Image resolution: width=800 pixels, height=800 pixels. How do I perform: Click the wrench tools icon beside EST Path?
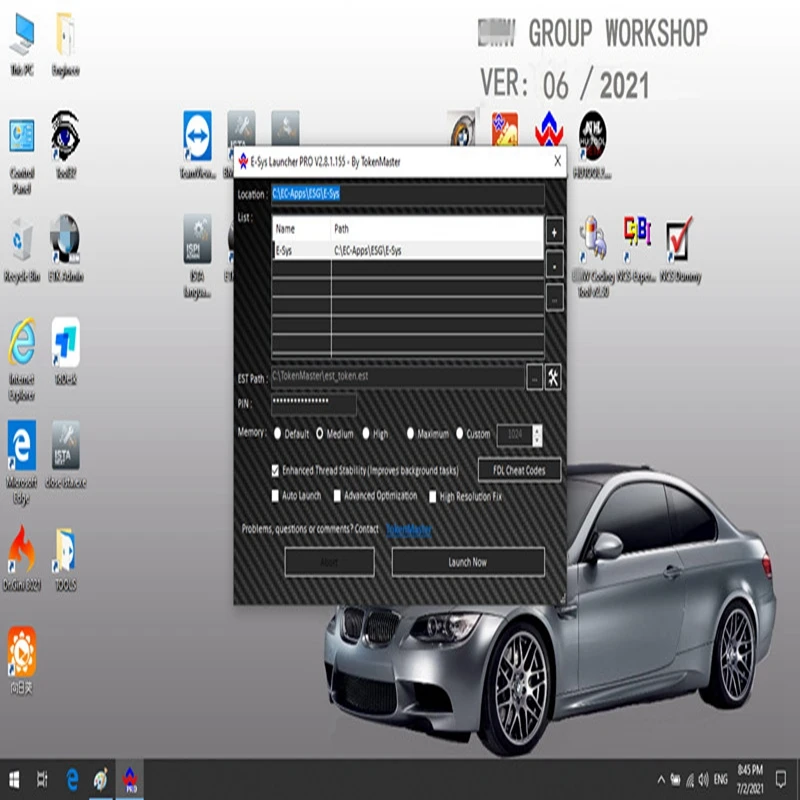(553, 378)
